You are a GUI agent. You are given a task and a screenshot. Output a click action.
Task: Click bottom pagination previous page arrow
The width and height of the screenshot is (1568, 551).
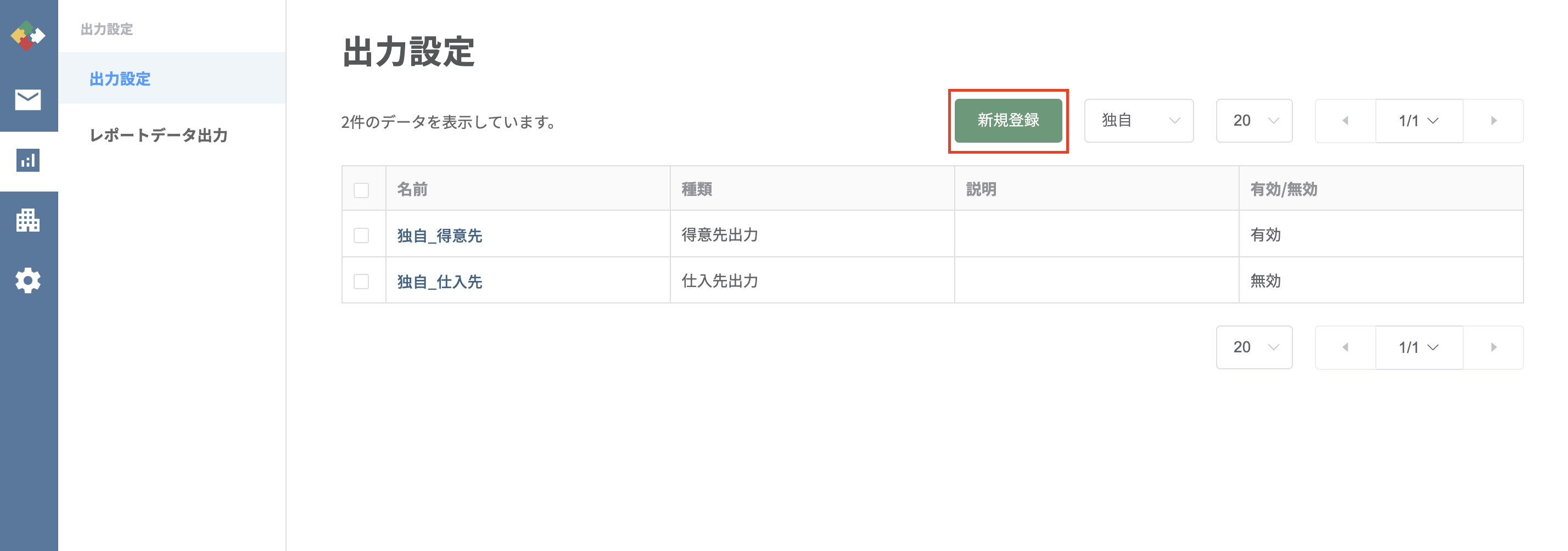click(x=1345, y=347)
